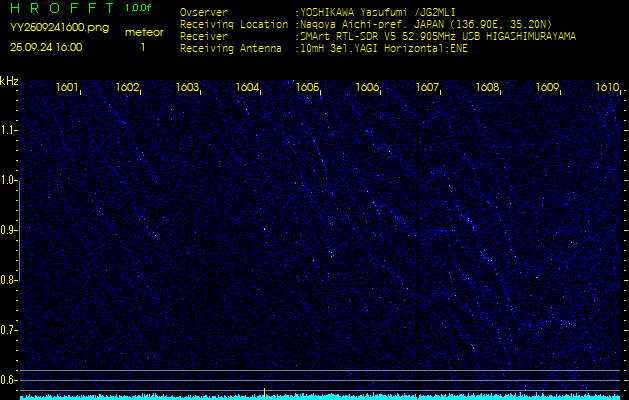Click the 0.7 kHz axis label
The image size is (629, 400).
(x=7, y=330)
